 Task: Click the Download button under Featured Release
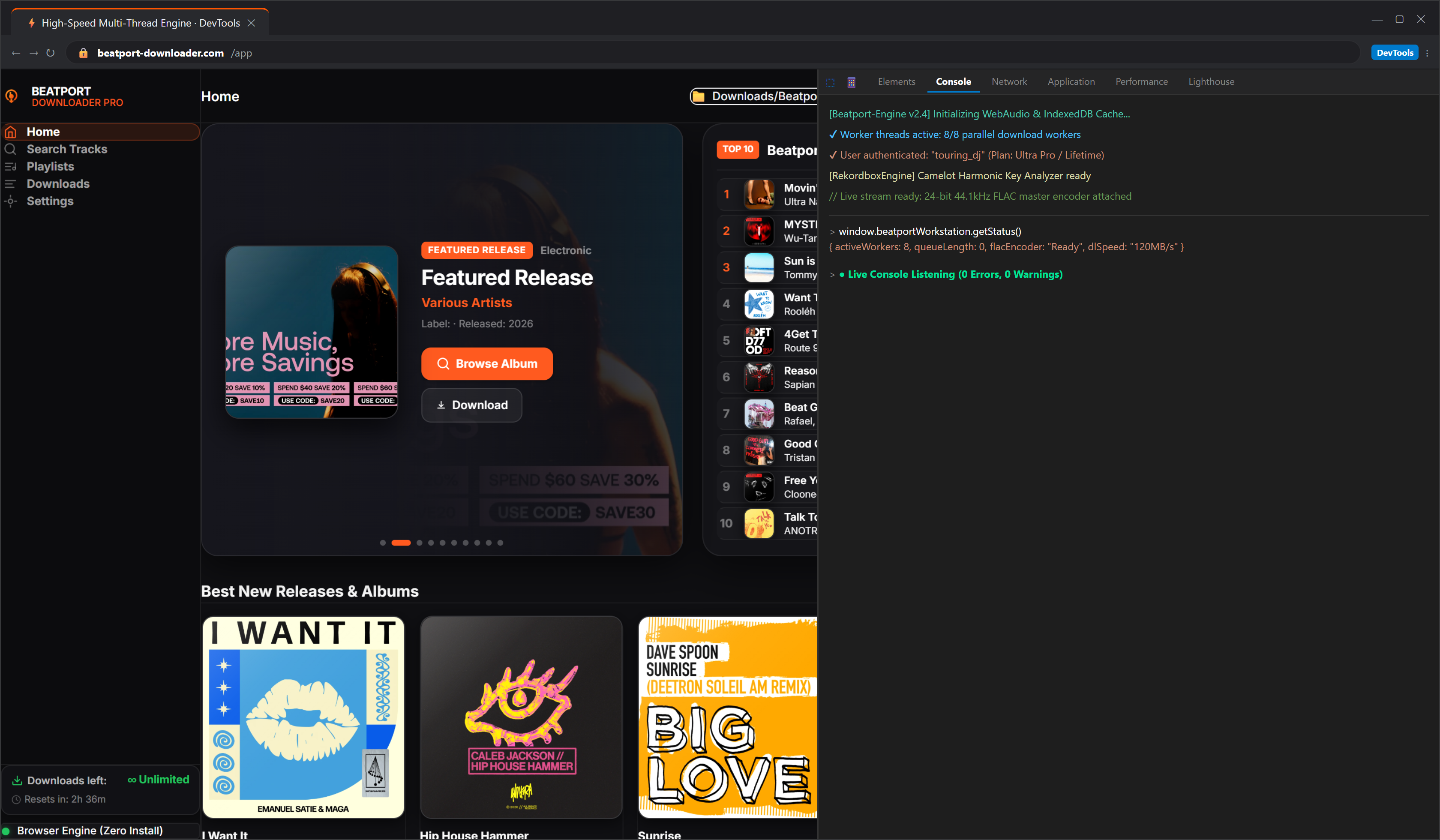[471, 405]
